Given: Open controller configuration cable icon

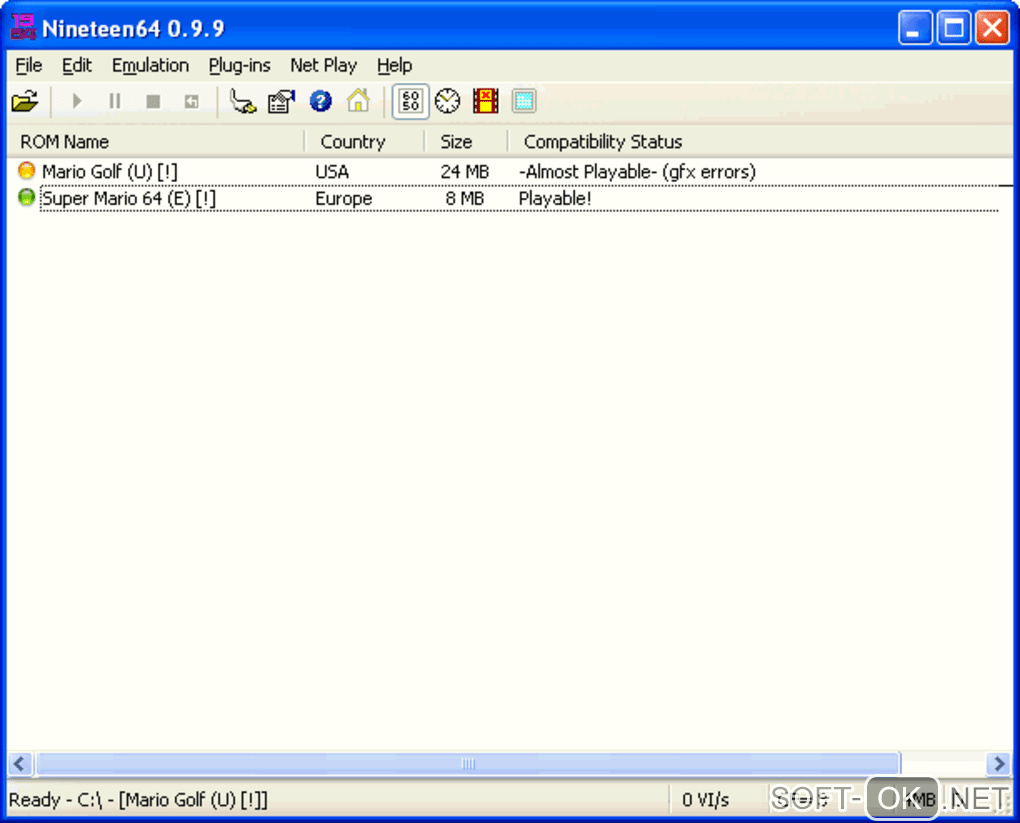Looking at the screenshot, I should 243,101.
